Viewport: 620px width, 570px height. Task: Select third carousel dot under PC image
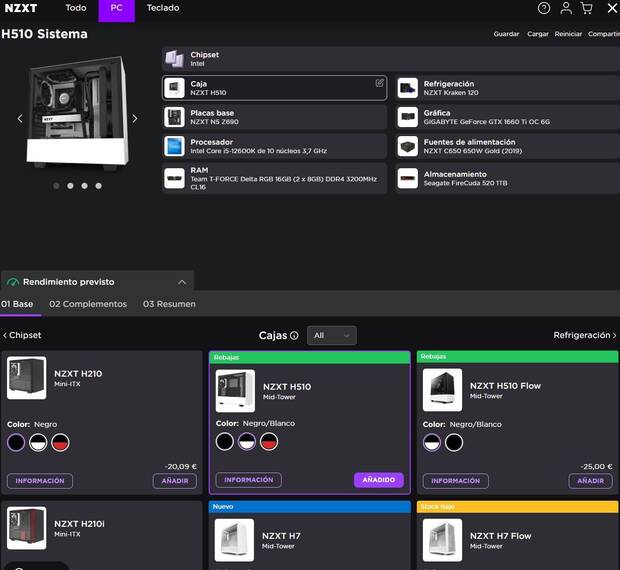coord(85,186)
